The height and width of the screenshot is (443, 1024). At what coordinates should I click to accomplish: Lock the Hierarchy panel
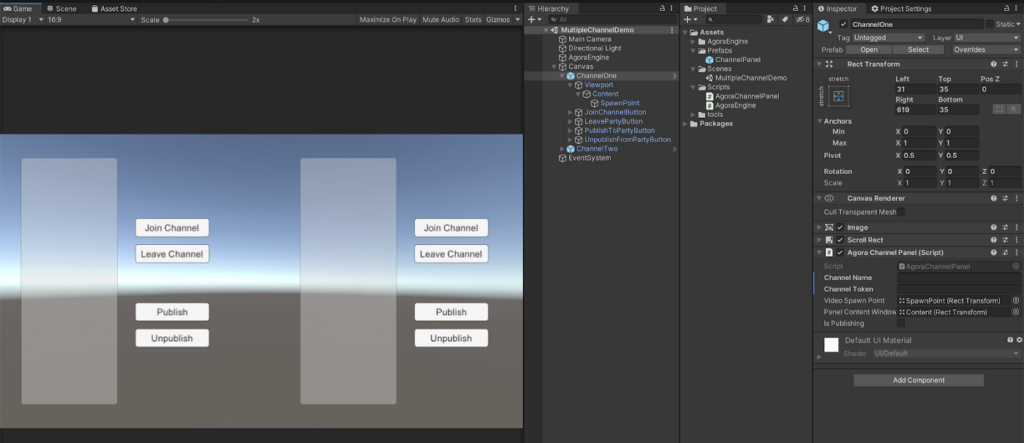pyautogui.click(x=662, y=8)
